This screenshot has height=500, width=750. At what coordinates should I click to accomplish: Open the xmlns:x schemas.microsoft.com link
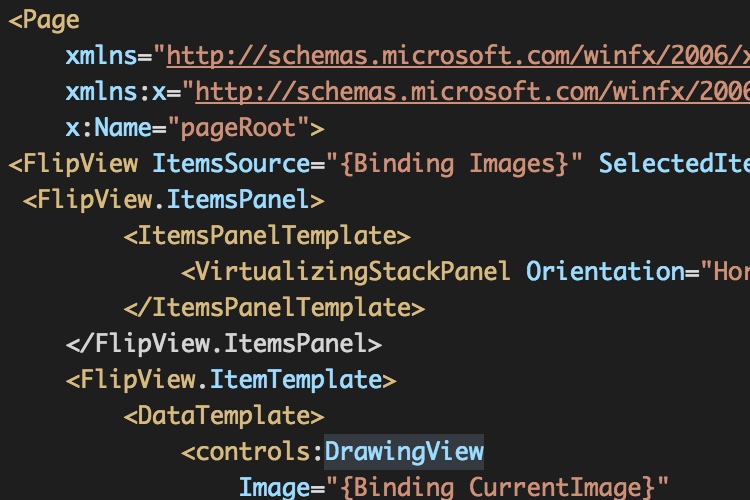point(472,92)
